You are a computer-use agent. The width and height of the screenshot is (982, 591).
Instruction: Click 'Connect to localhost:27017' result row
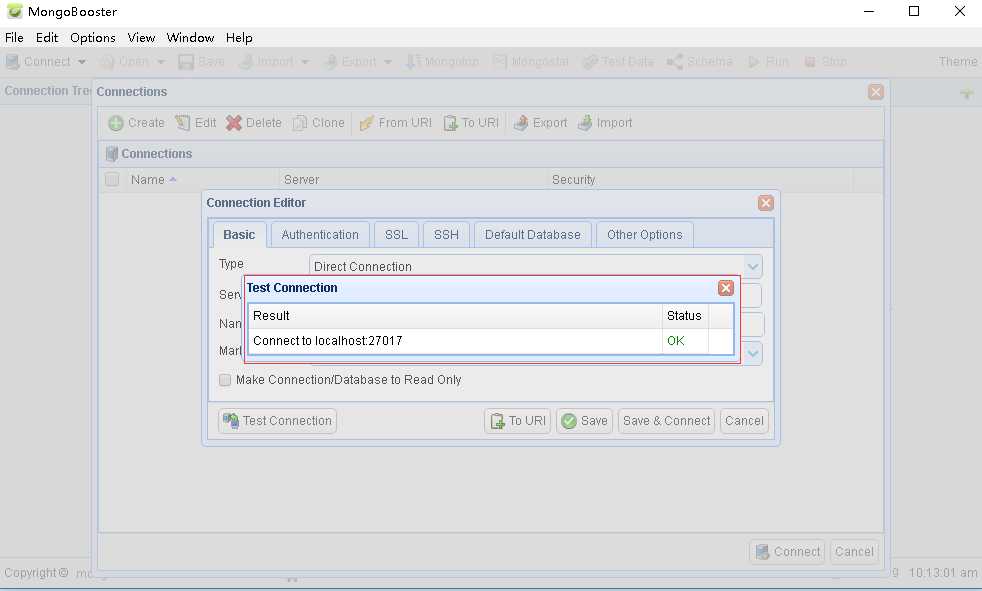click(455, 341)
